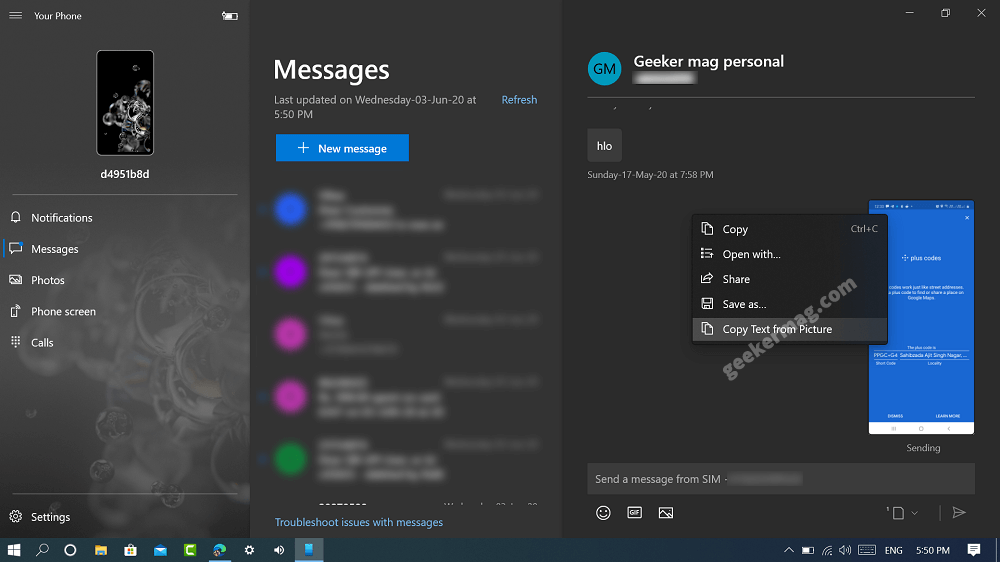This screenshot has width=1000, height=562.
Task: Open Camtasia from the taskbar
Action: [189, 550]
